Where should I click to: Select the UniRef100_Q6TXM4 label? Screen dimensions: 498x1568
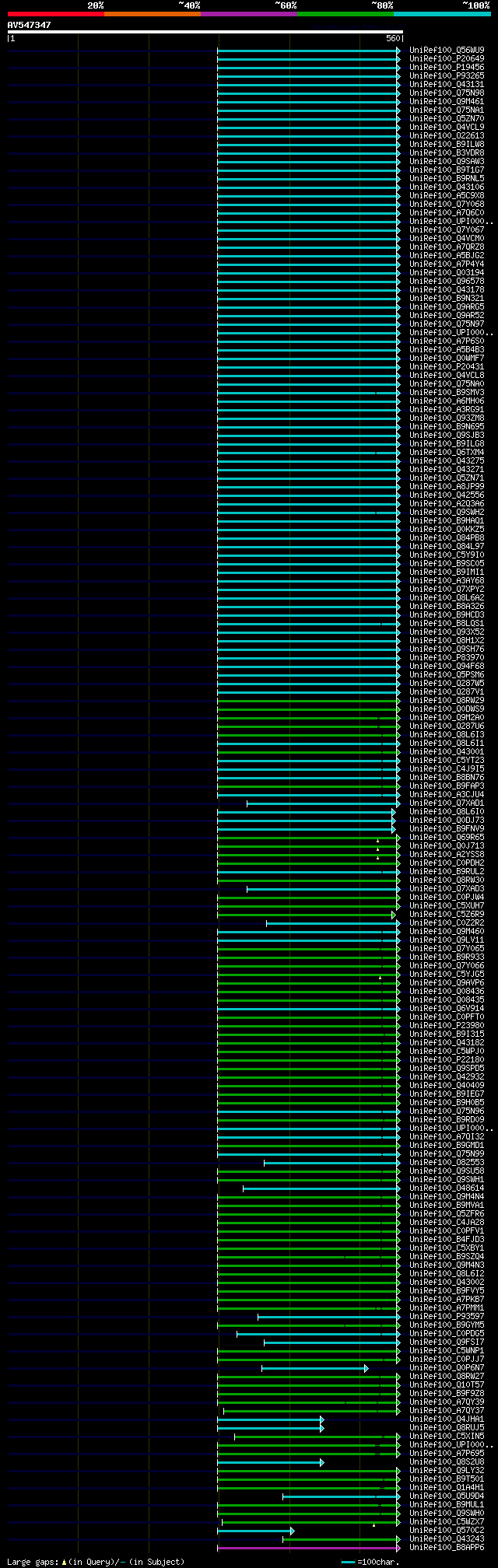coord(447,452)
